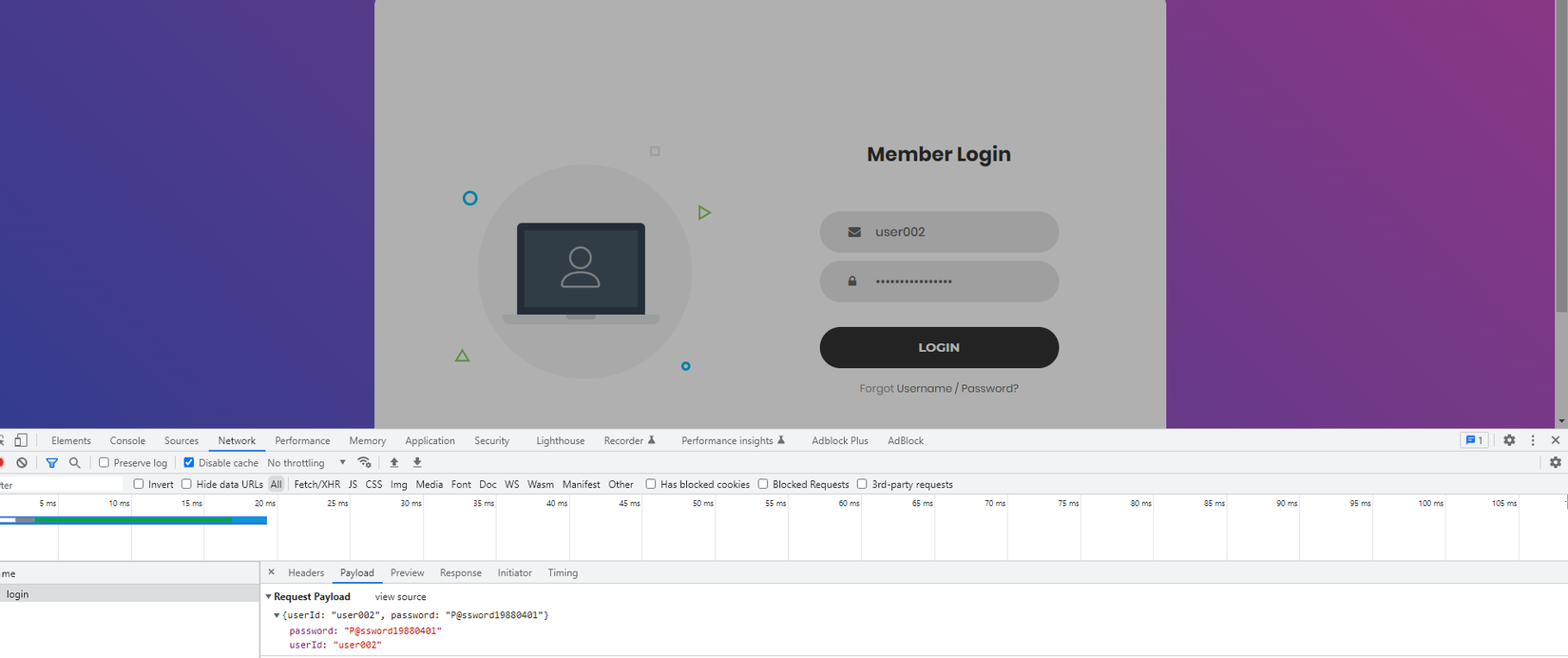Show the request Preview tab
The height and width of the screenshot is (658, 1568).
407,572
